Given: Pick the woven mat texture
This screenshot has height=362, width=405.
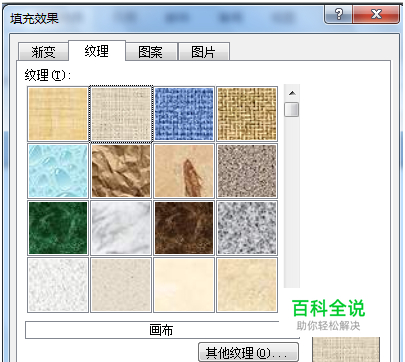Looking at the screenshot, I should (247, 114).
